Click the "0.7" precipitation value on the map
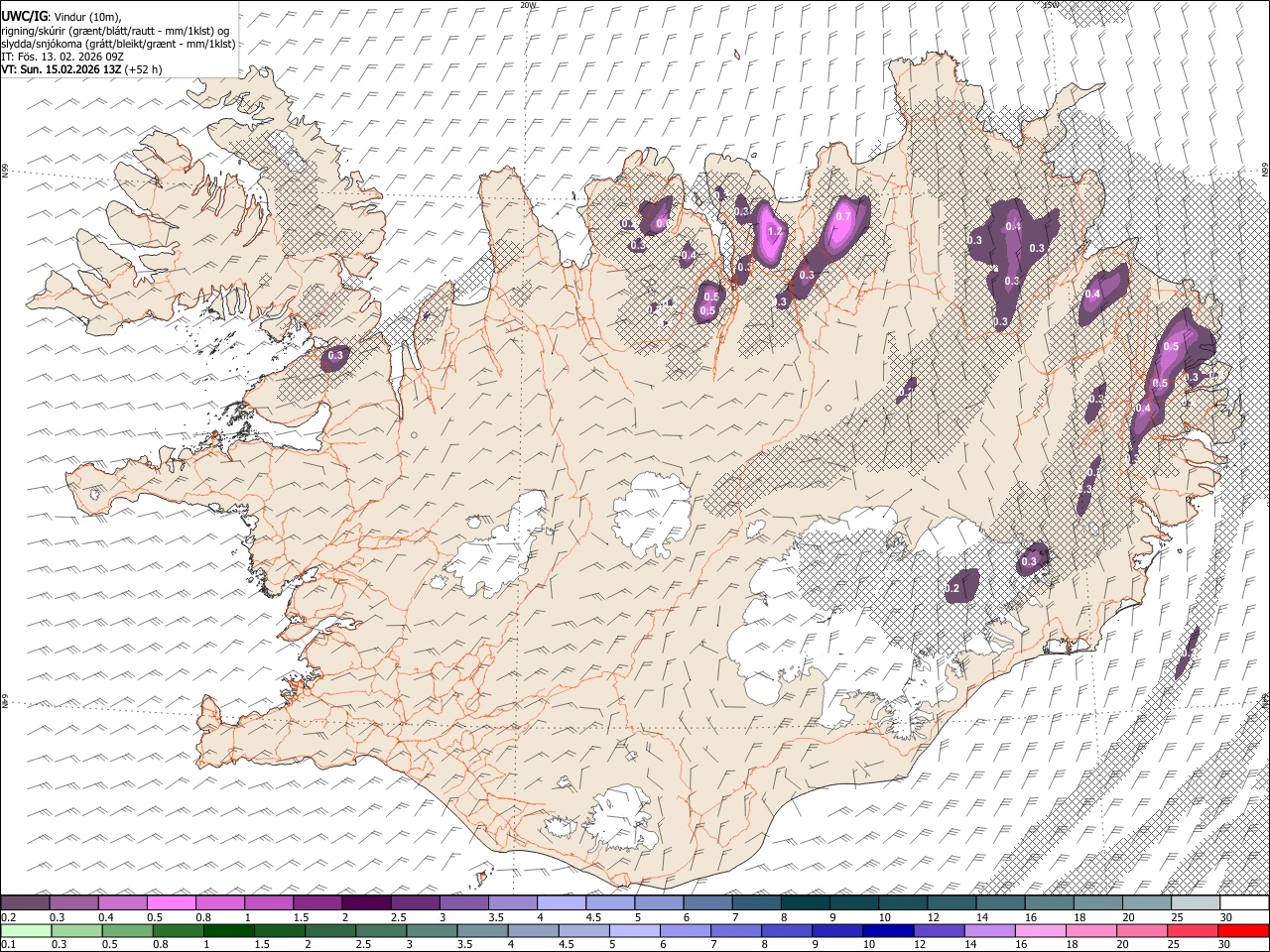Image resolution: width=1270 pixels, height=952 pixels. [x=843, y=216]
